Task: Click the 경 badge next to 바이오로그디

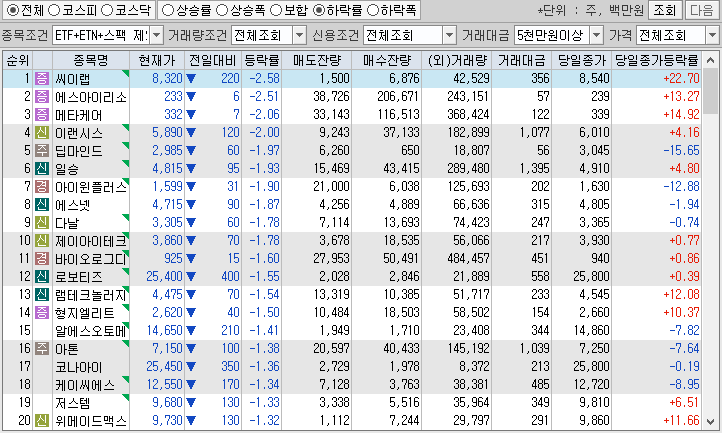Action: pos(42,258)
